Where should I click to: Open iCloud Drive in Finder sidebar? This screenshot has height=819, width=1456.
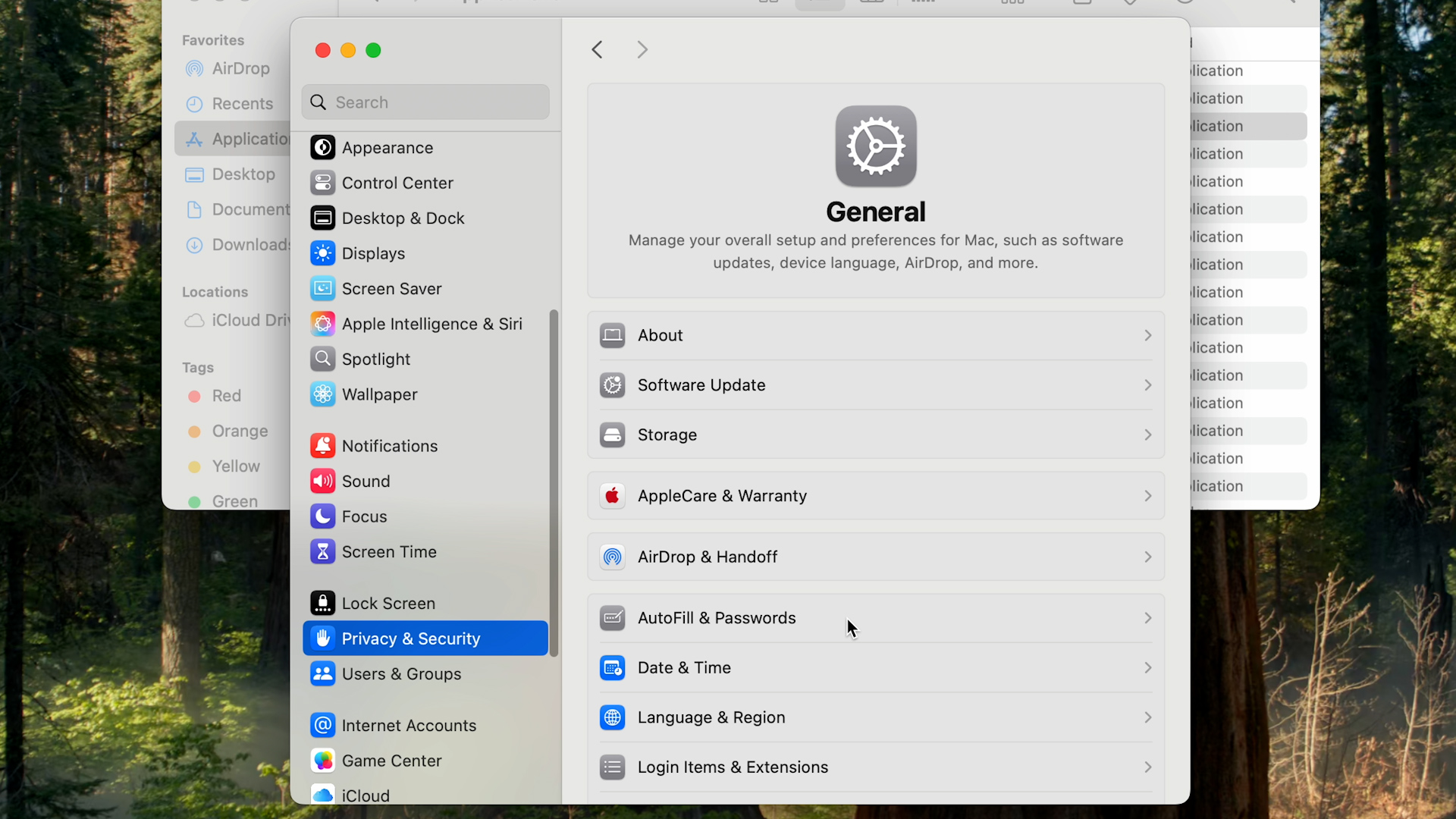tap(237, 320)
